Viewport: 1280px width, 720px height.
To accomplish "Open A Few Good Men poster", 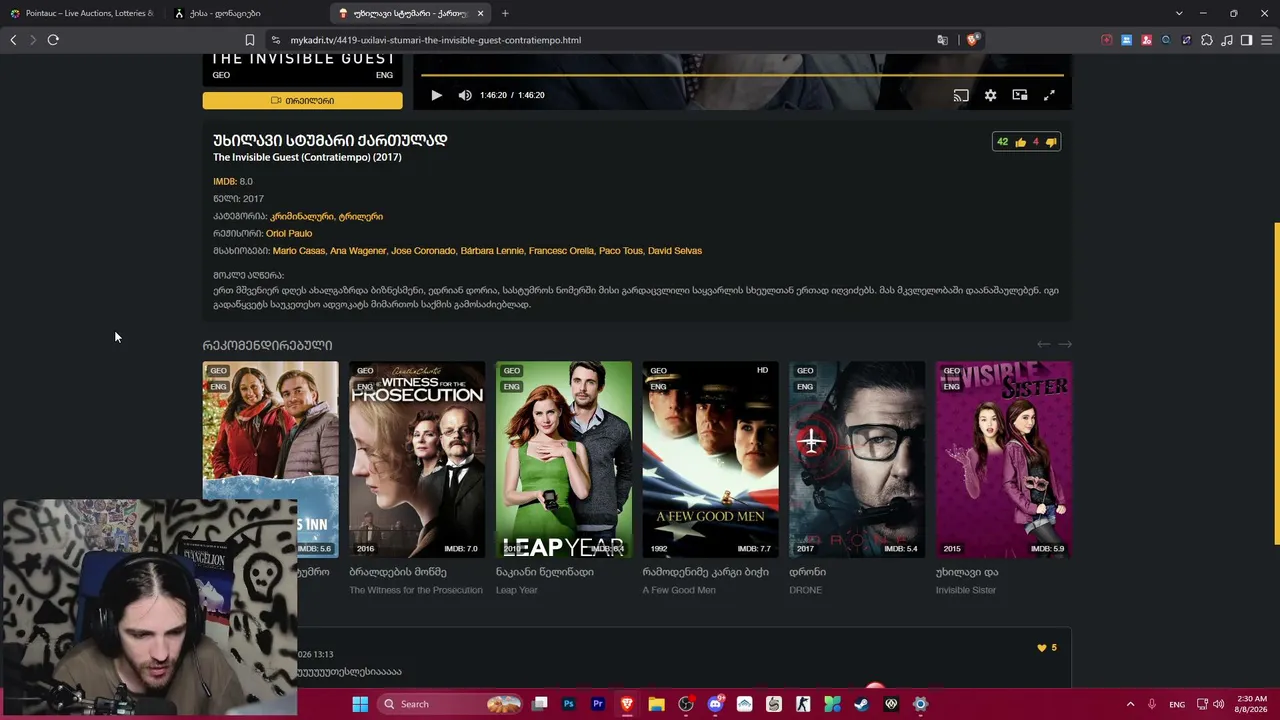I will point(710,459).
